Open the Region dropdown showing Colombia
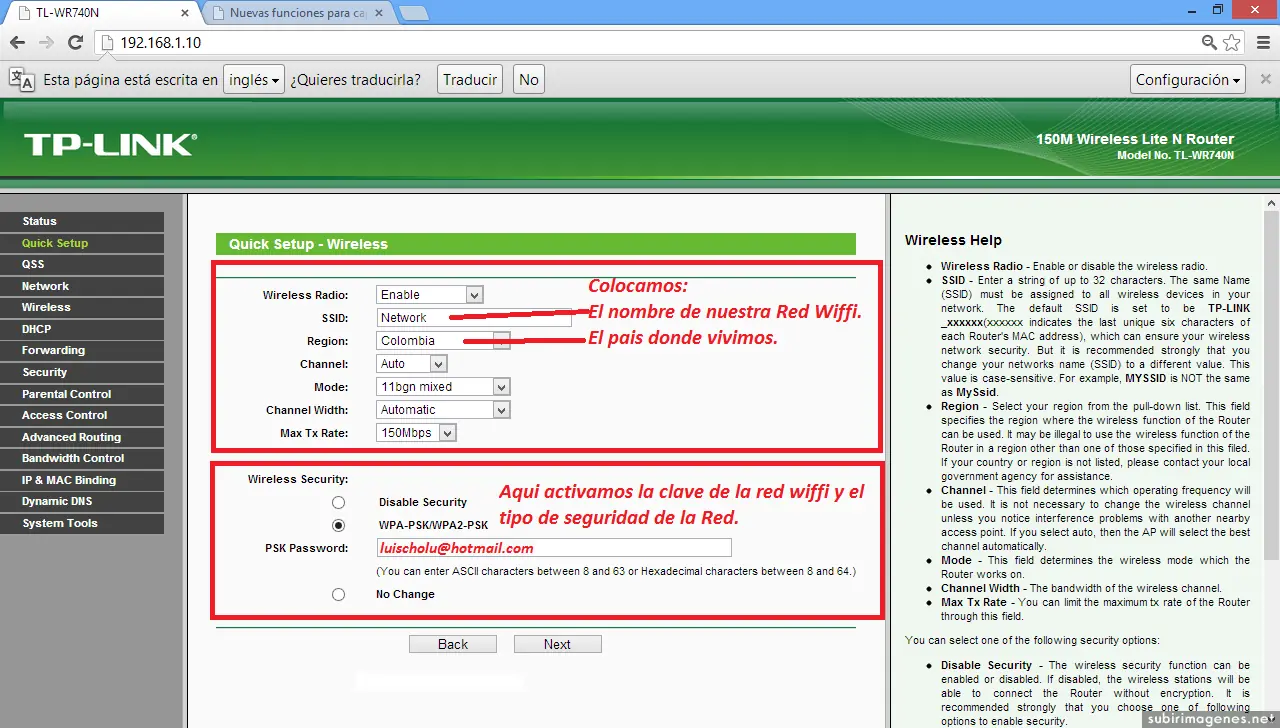This screenshot has width=1280, height=728. 444,341
